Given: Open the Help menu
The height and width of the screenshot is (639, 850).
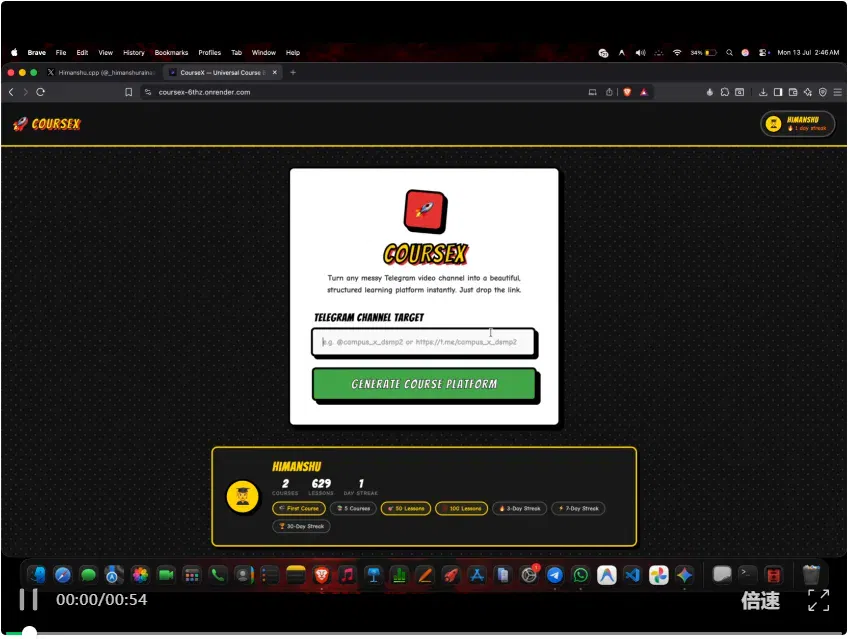Looking at the screenshot, I should pos(293,53).
